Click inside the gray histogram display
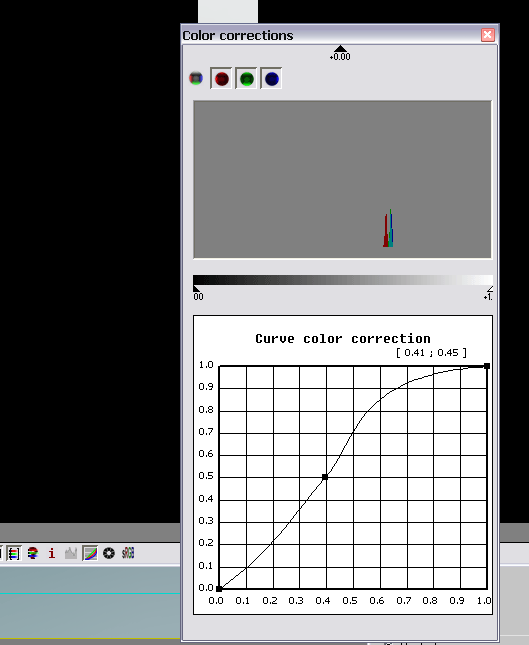The height and width of the screenshot is (645, 529). [342, 180]
